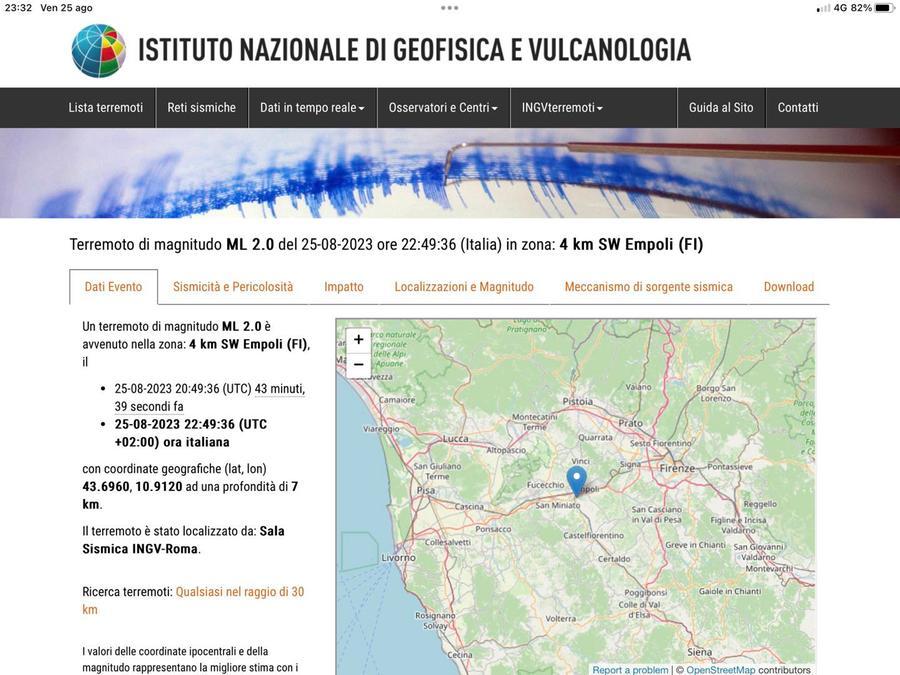This screenshot has height=675, width=900.
Task: Open the Contatti page
Action: (798, 107)
